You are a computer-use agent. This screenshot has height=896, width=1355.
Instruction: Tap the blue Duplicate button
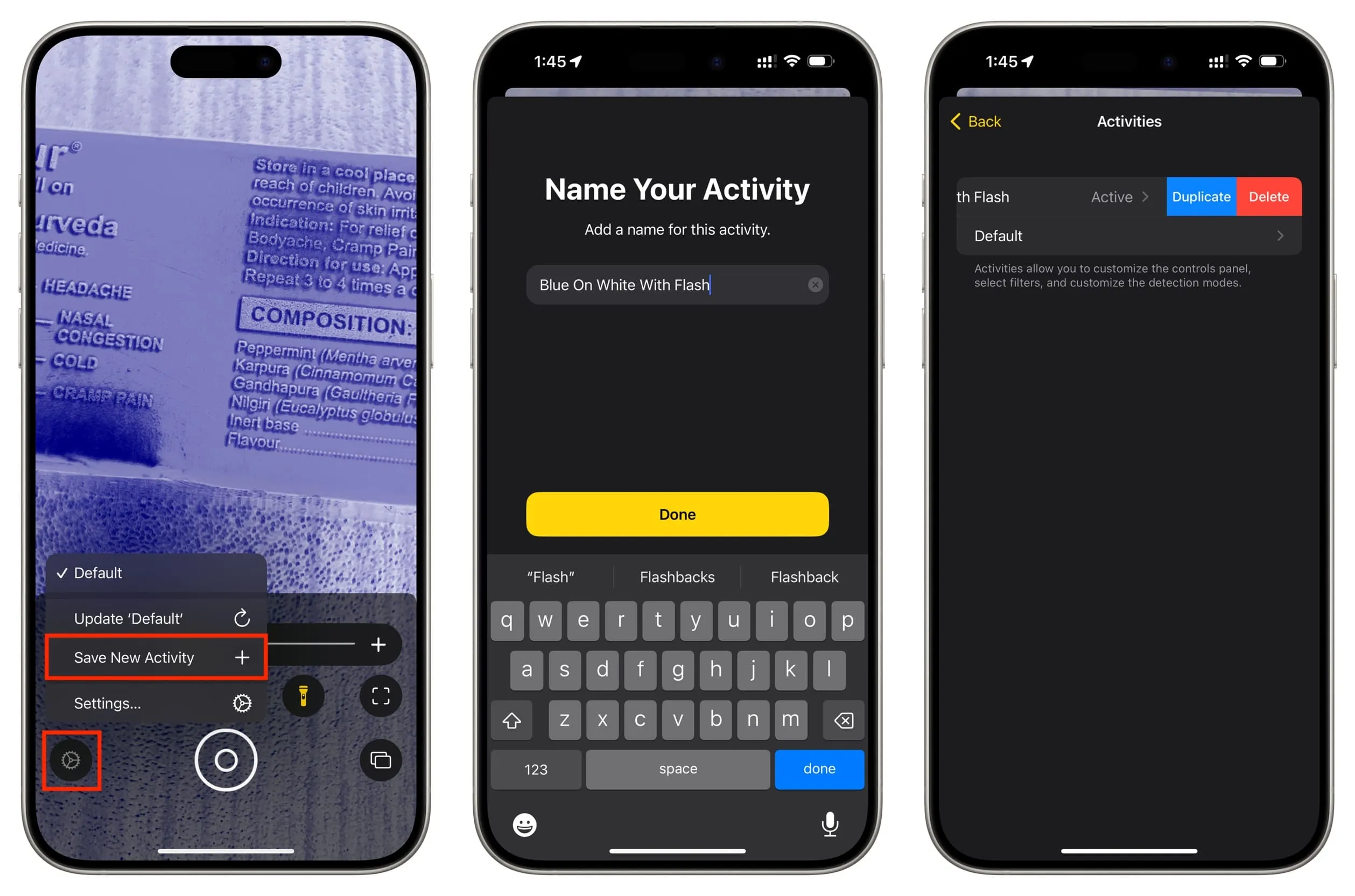coord(1200,196)
